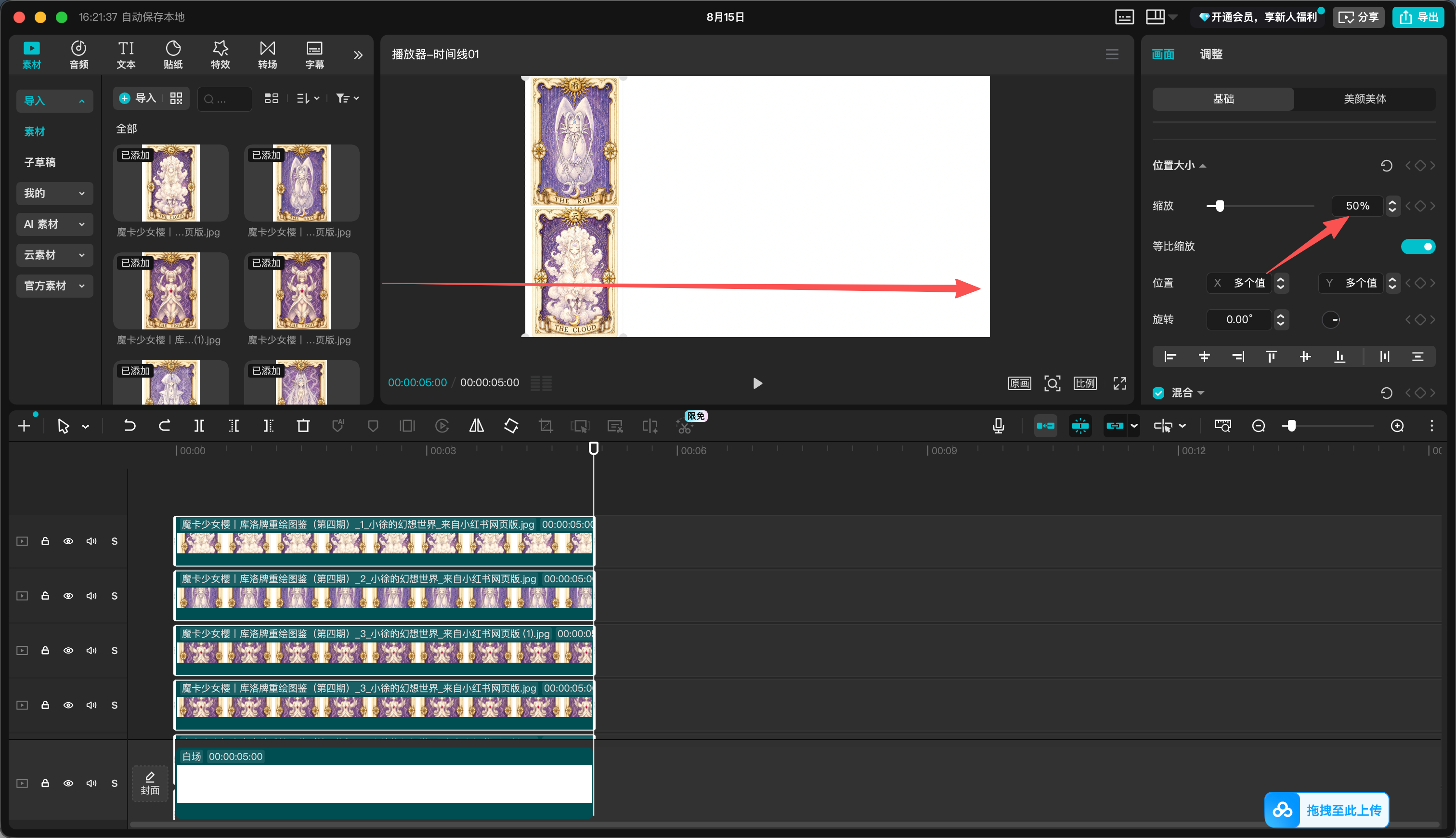Click the rotate clip icon
The image size is (1456, 838).
(511, 426)
